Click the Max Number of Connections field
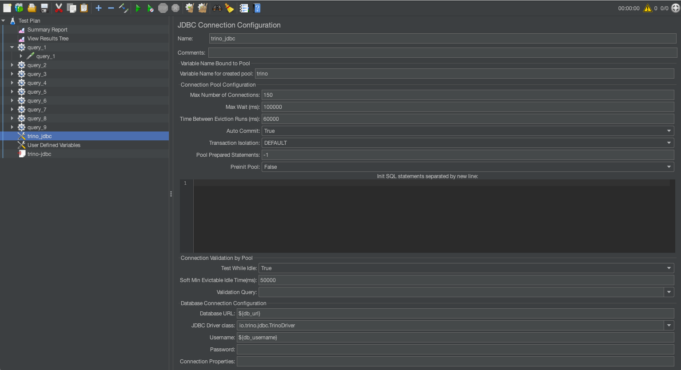681x370 pixels. tap(468, 95)
